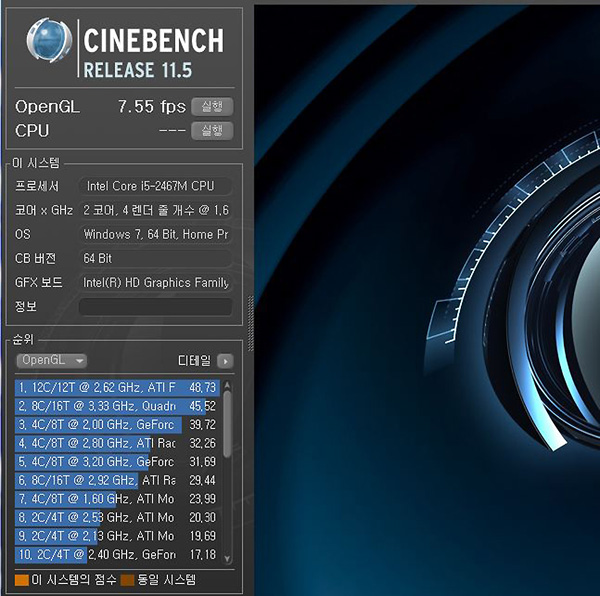600x596 pixels.
Task: Click the OpenGL 7.55 fps score value
Action: coord(152,107)
